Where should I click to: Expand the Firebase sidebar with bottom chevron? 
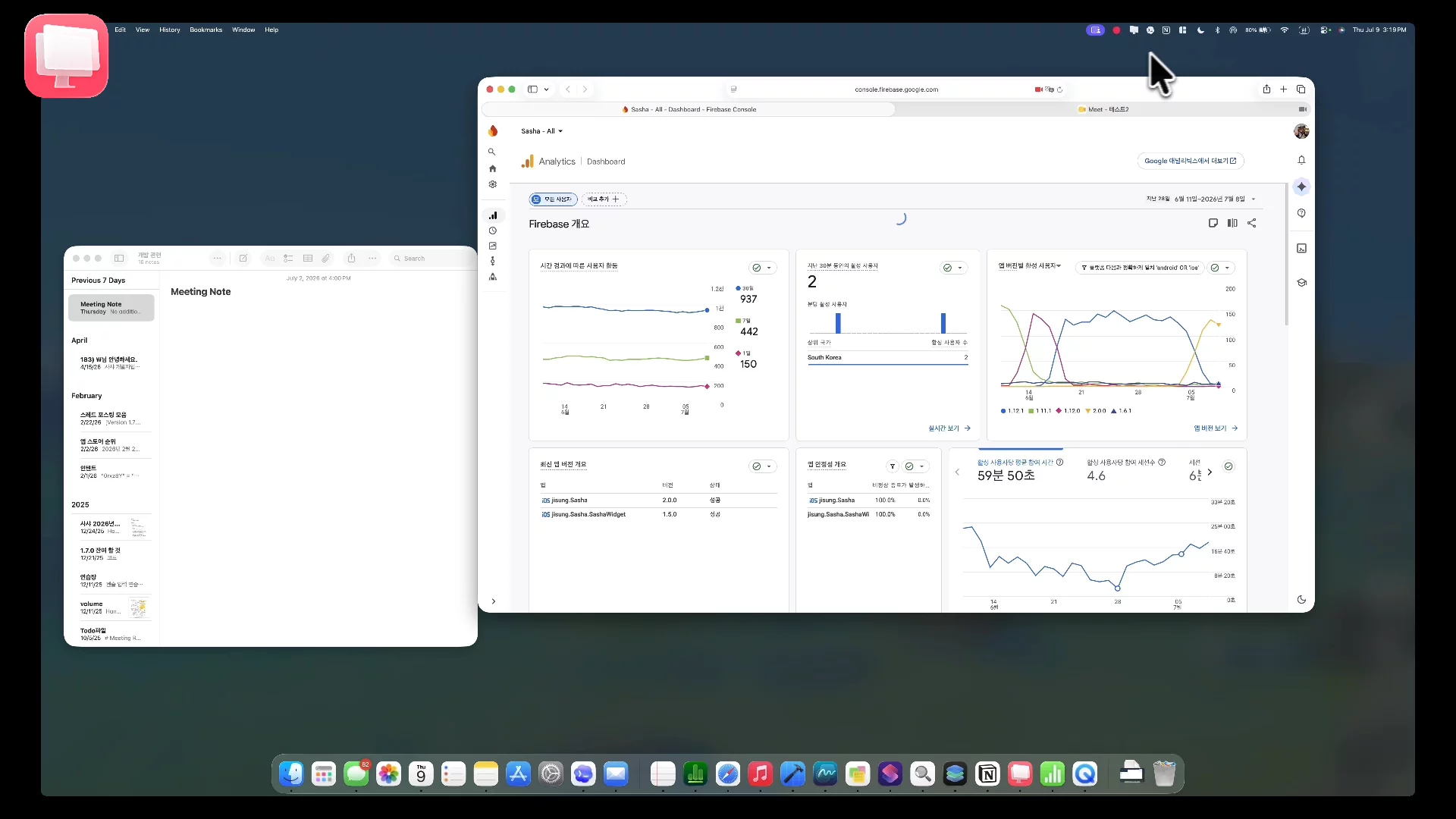click(493, 601)
